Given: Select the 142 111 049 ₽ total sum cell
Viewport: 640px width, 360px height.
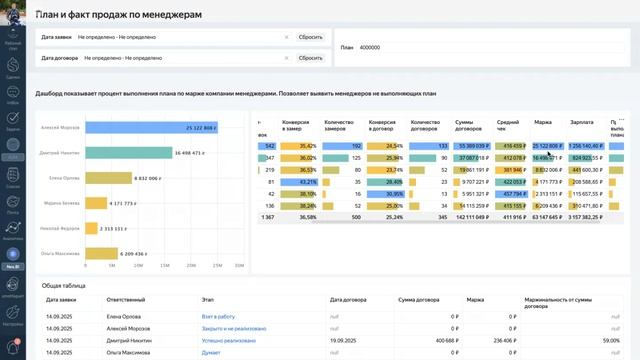Looking at the screenshot, I should [472, 218].
